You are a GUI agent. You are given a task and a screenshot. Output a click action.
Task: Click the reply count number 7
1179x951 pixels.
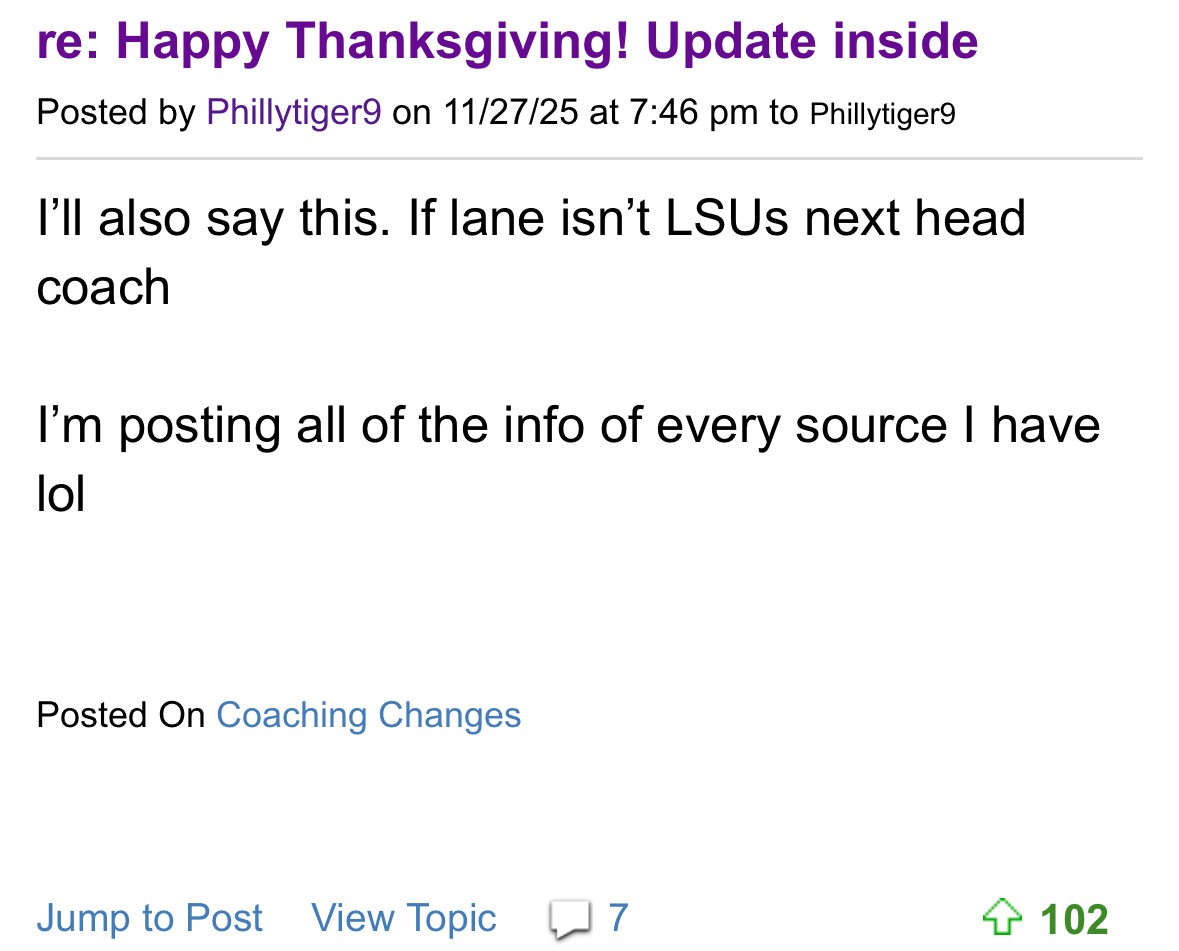point(618,917)
